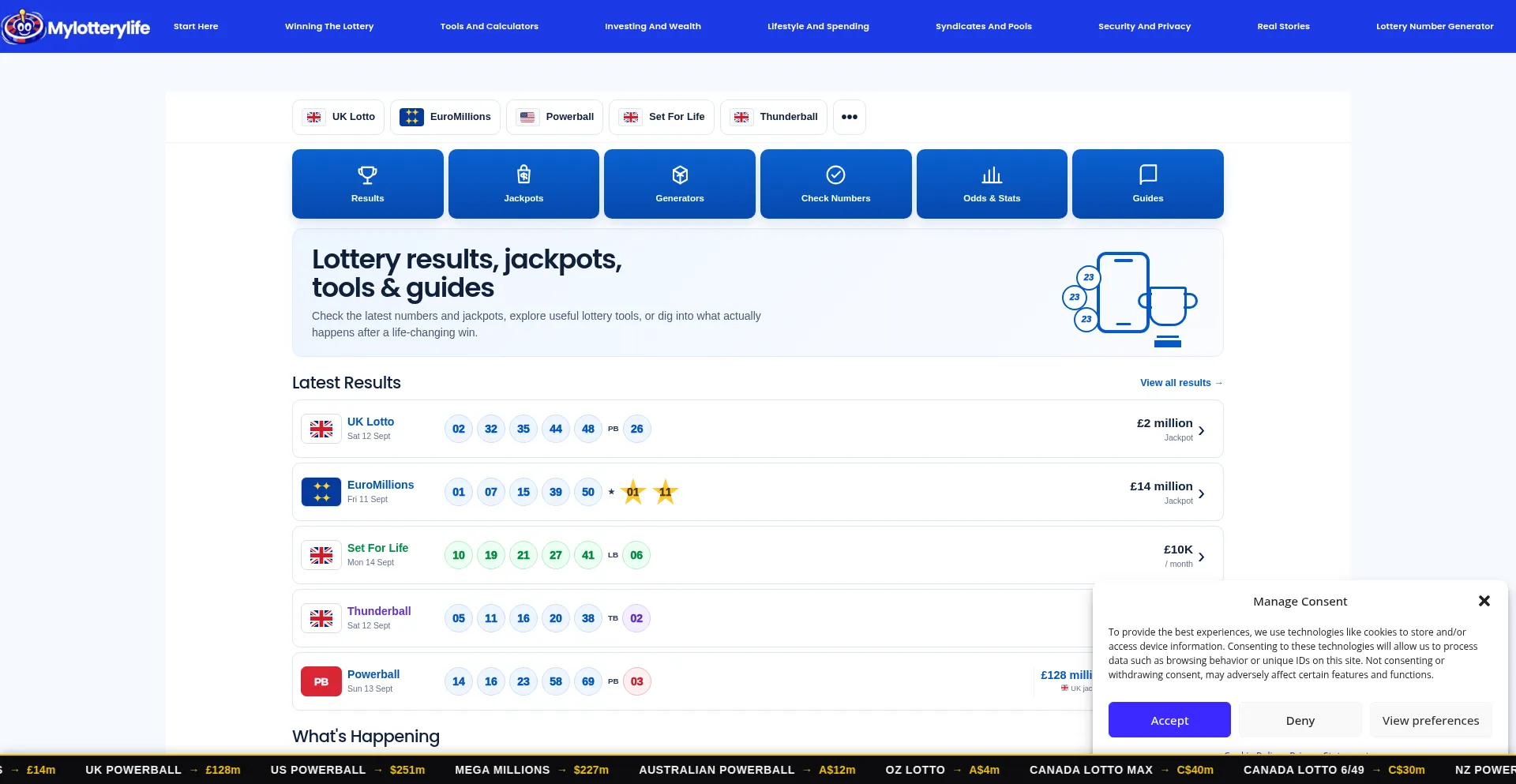Image resolution: width=1516 pixels, height=784 pixels.
Task: Open Security And Privacy menu
Action: pyautogui.click(x=1144, y=26)
